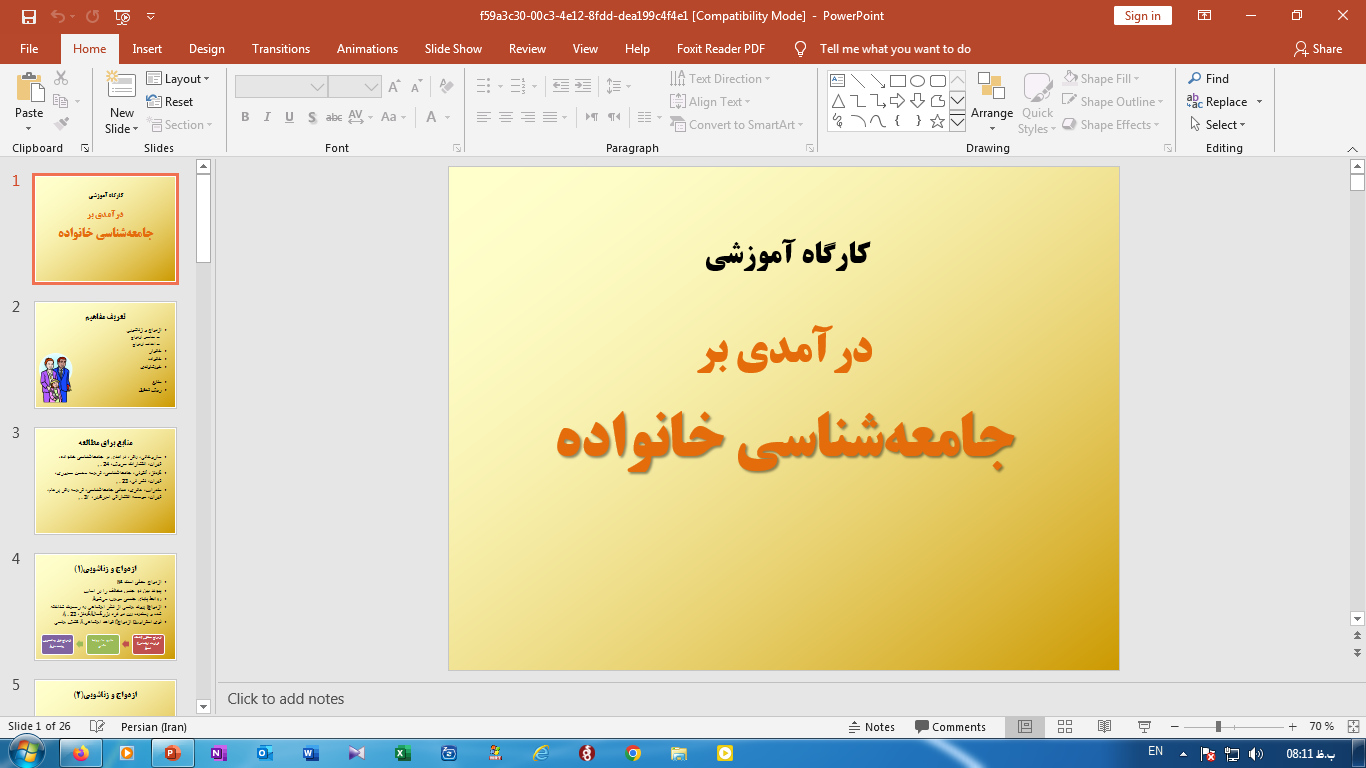Select slide 3 thumbnail in slide panel

pyautogui.click(x=105, y=480)
